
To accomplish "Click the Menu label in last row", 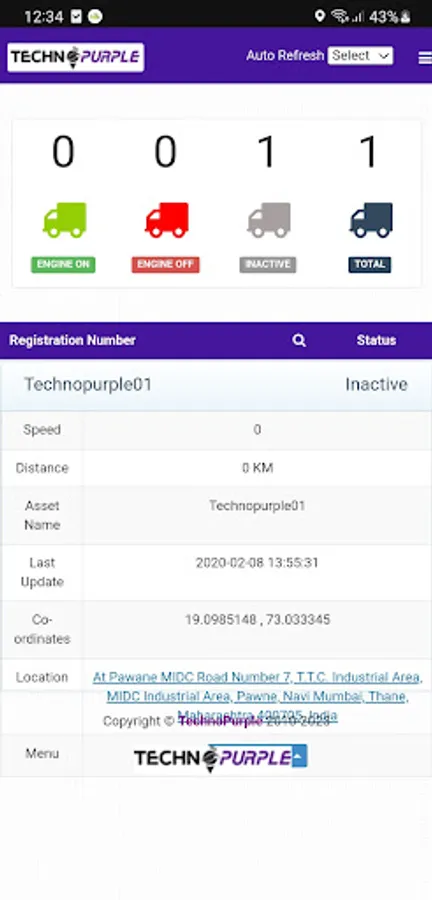I will [42, 754].
